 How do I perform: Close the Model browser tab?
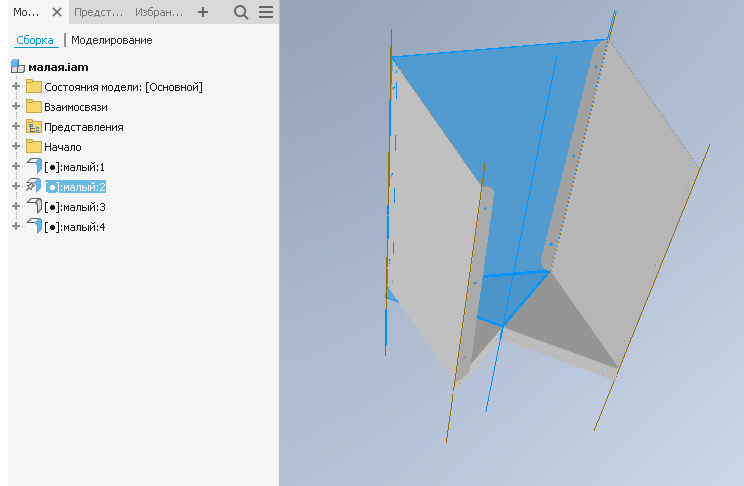(x=56, y=12)
